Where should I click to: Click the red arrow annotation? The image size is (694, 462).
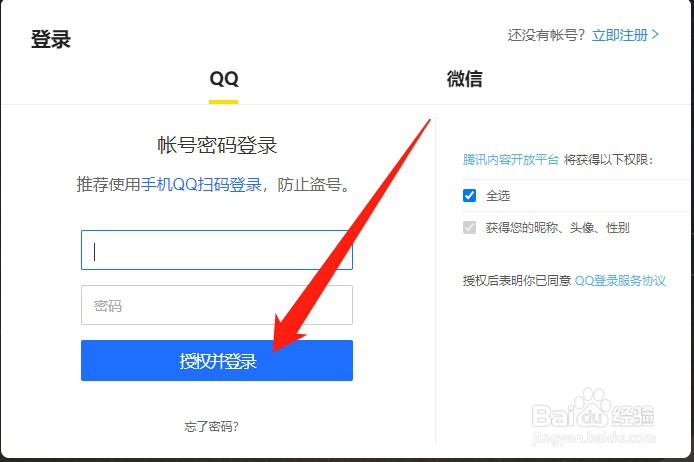[350, 235]
